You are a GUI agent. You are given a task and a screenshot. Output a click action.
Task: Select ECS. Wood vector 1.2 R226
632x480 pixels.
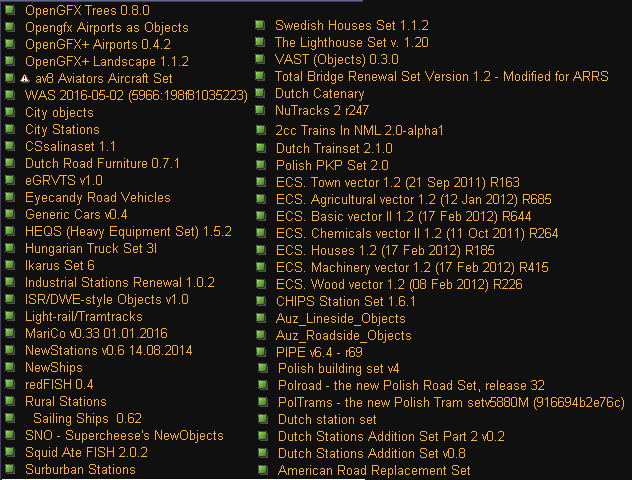click(399, 284)
